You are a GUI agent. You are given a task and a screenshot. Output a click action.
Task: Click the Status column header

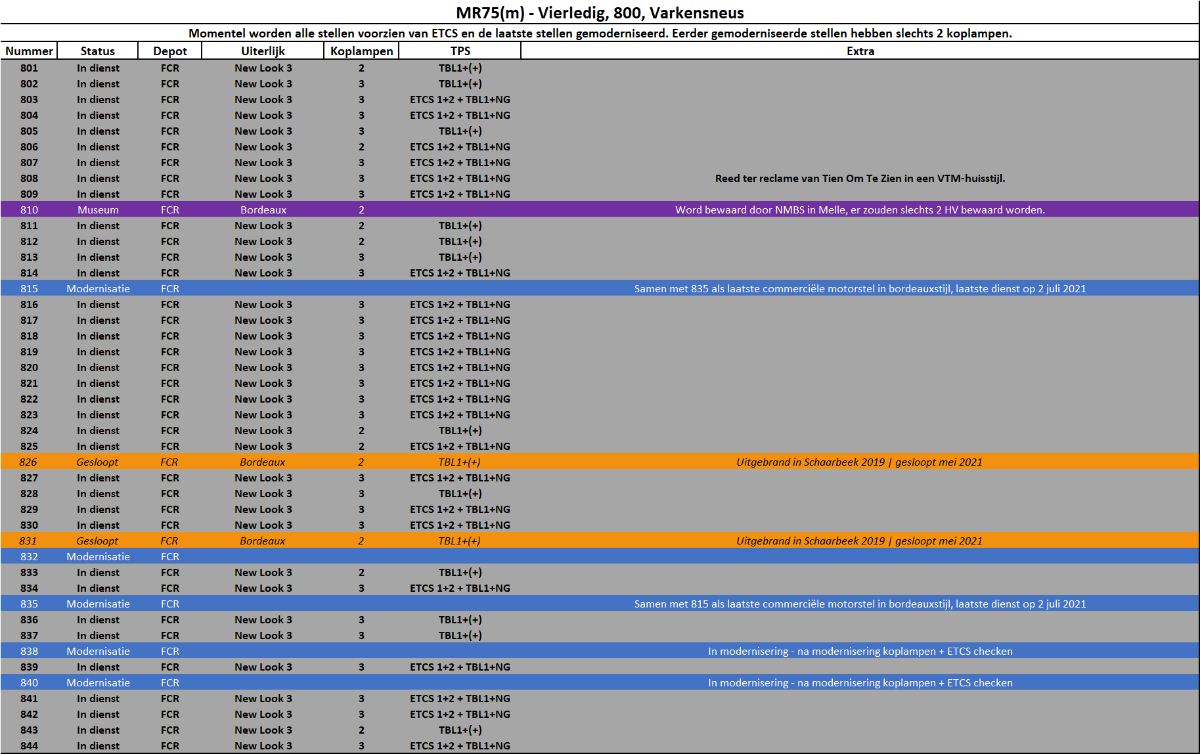[x=97, y=51]
